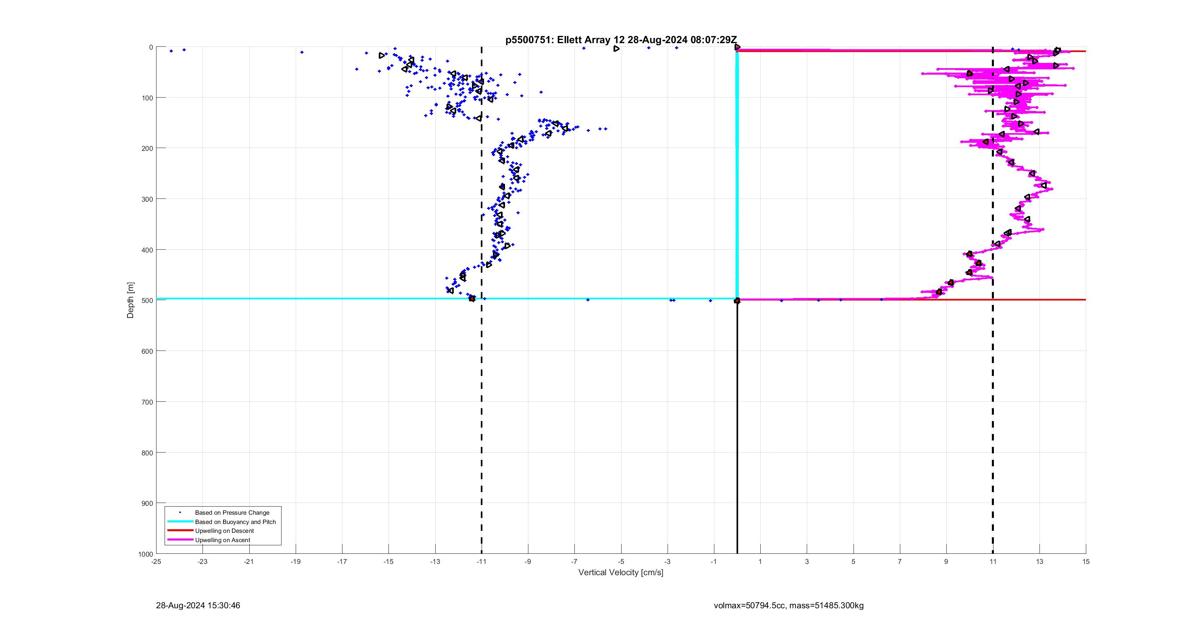Click the depth-axis tick label '900'

coord(146,503)
